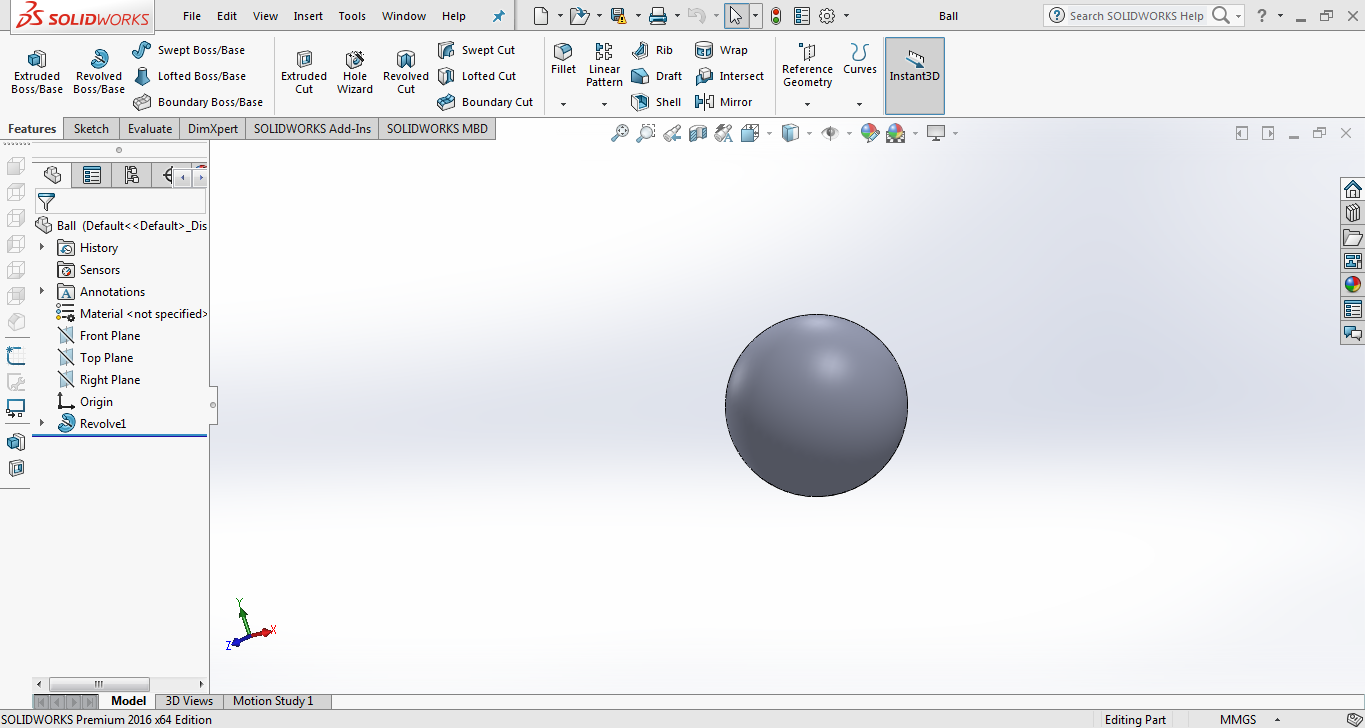Select the Shell feature
This screenshot has height=728, width=1365.
656,102
